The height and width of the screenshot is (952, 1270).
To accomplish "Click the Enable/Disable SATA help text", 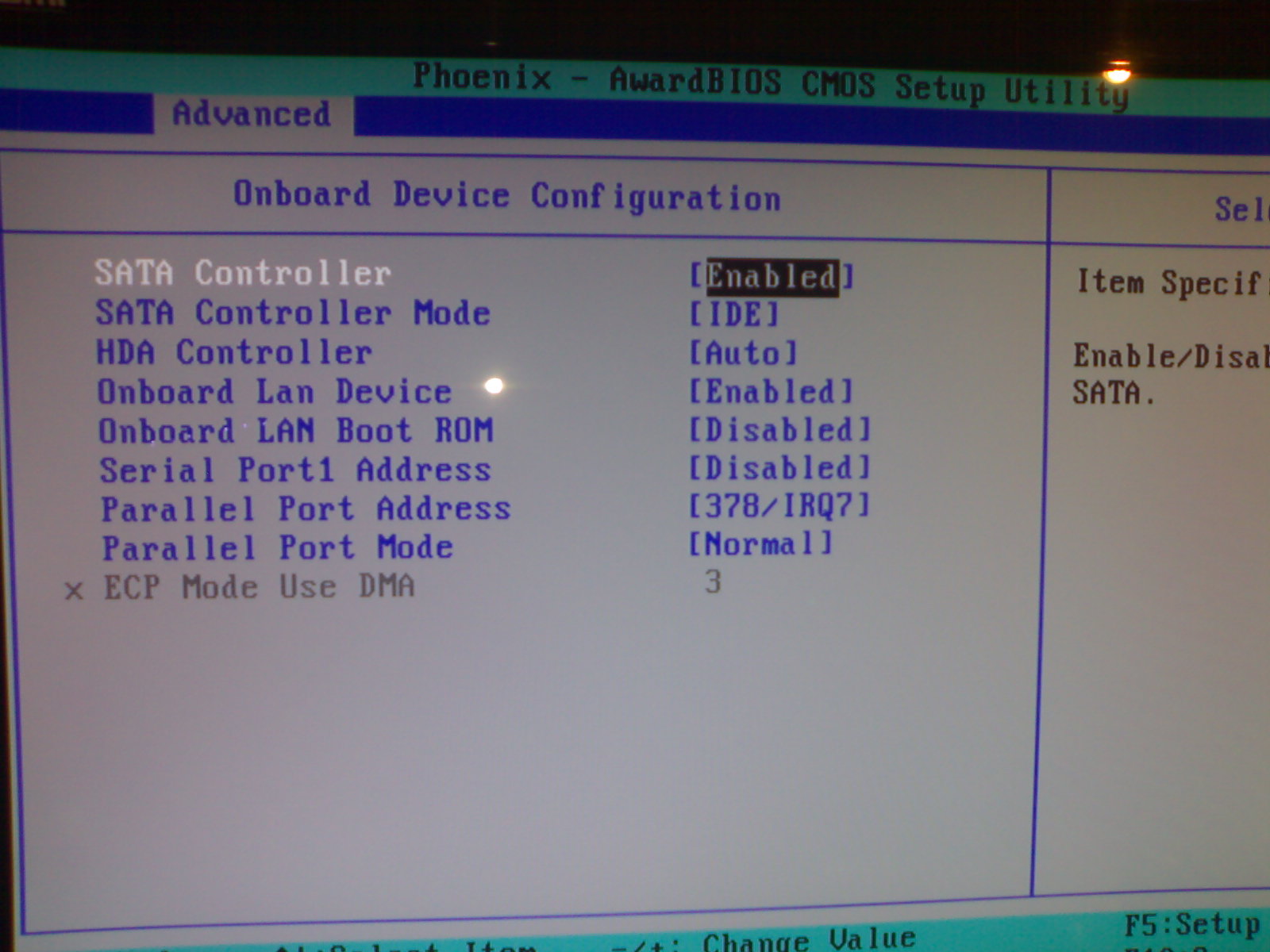I will point(1171,374).
